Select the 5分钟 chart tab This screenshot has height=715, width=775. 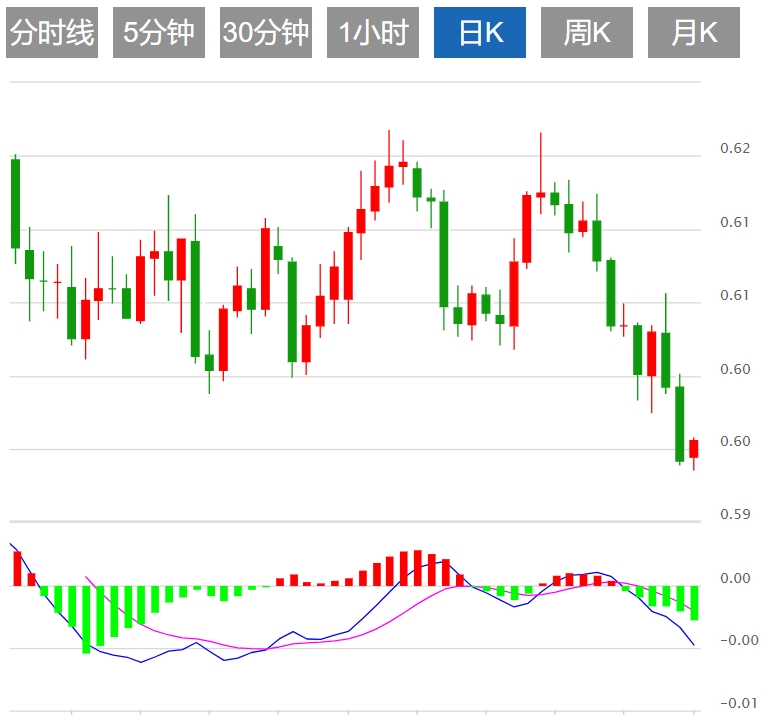[159, 33]
